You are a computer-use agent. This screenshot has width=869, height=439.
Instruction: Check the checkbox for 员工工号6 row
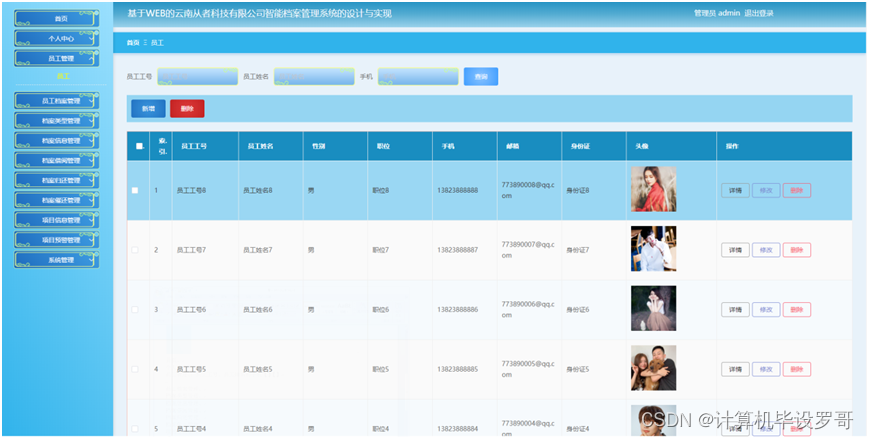tap(135, 309)
